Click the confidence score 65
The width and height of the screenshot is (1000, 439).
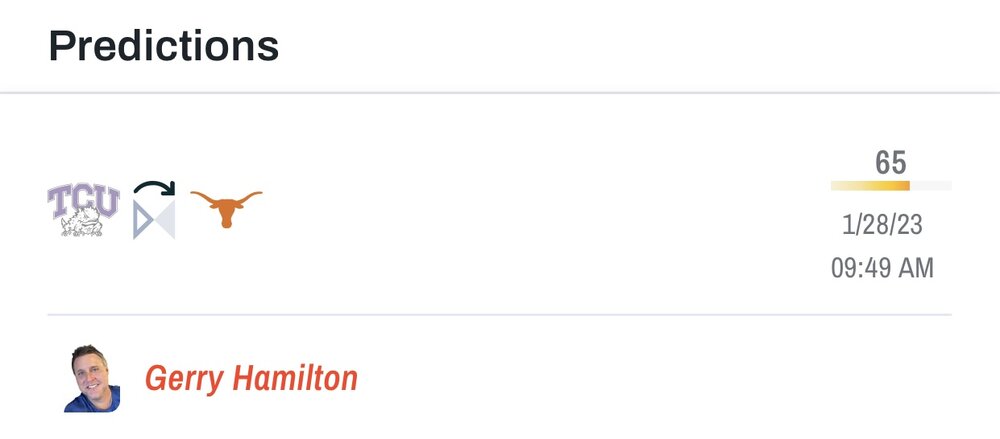pos(890,162)
